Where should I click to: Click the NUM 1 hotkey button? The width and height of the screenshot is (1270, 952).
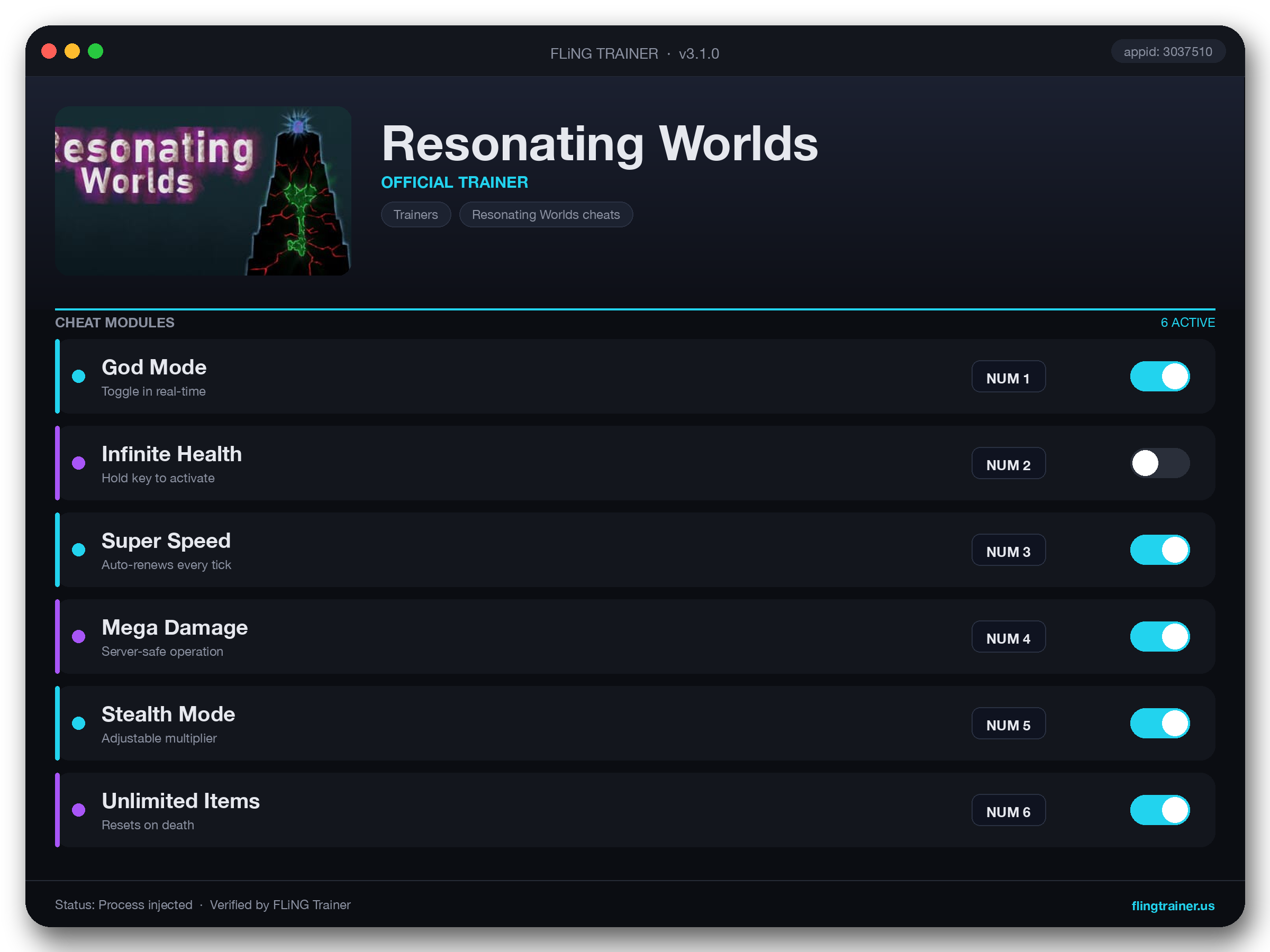tap(1008, 377)
